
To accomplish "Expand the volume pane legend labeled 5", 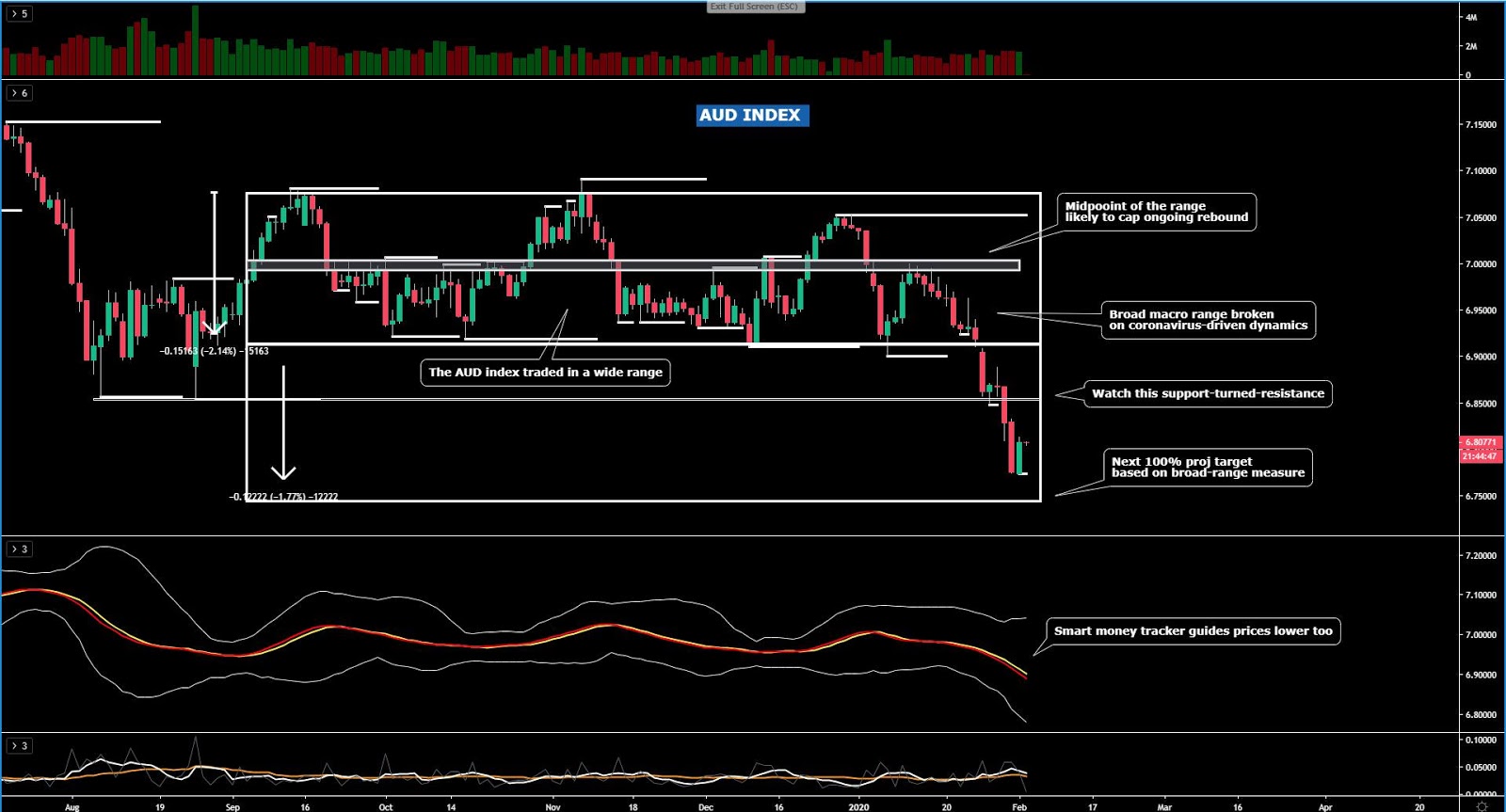I will pos(19,14).
